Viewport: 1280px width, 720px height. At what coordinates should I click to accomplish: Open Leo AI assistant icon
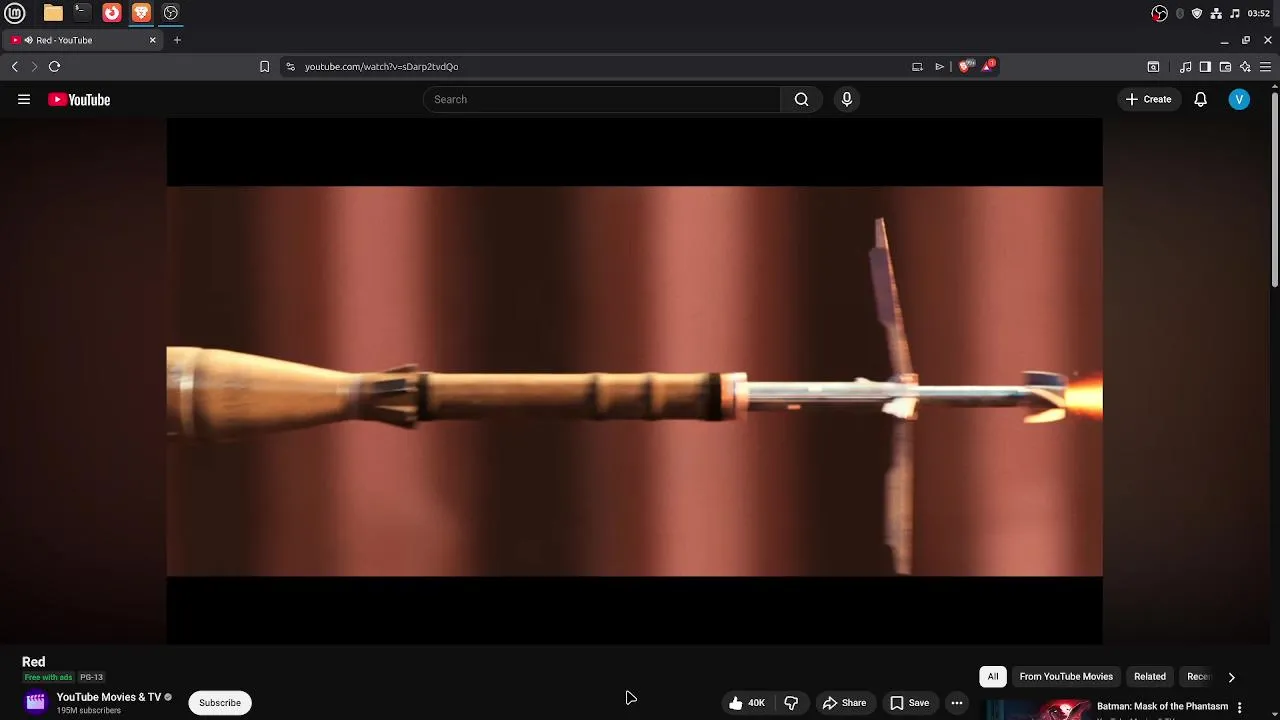pyautogui.click(x=1245, y=67)
